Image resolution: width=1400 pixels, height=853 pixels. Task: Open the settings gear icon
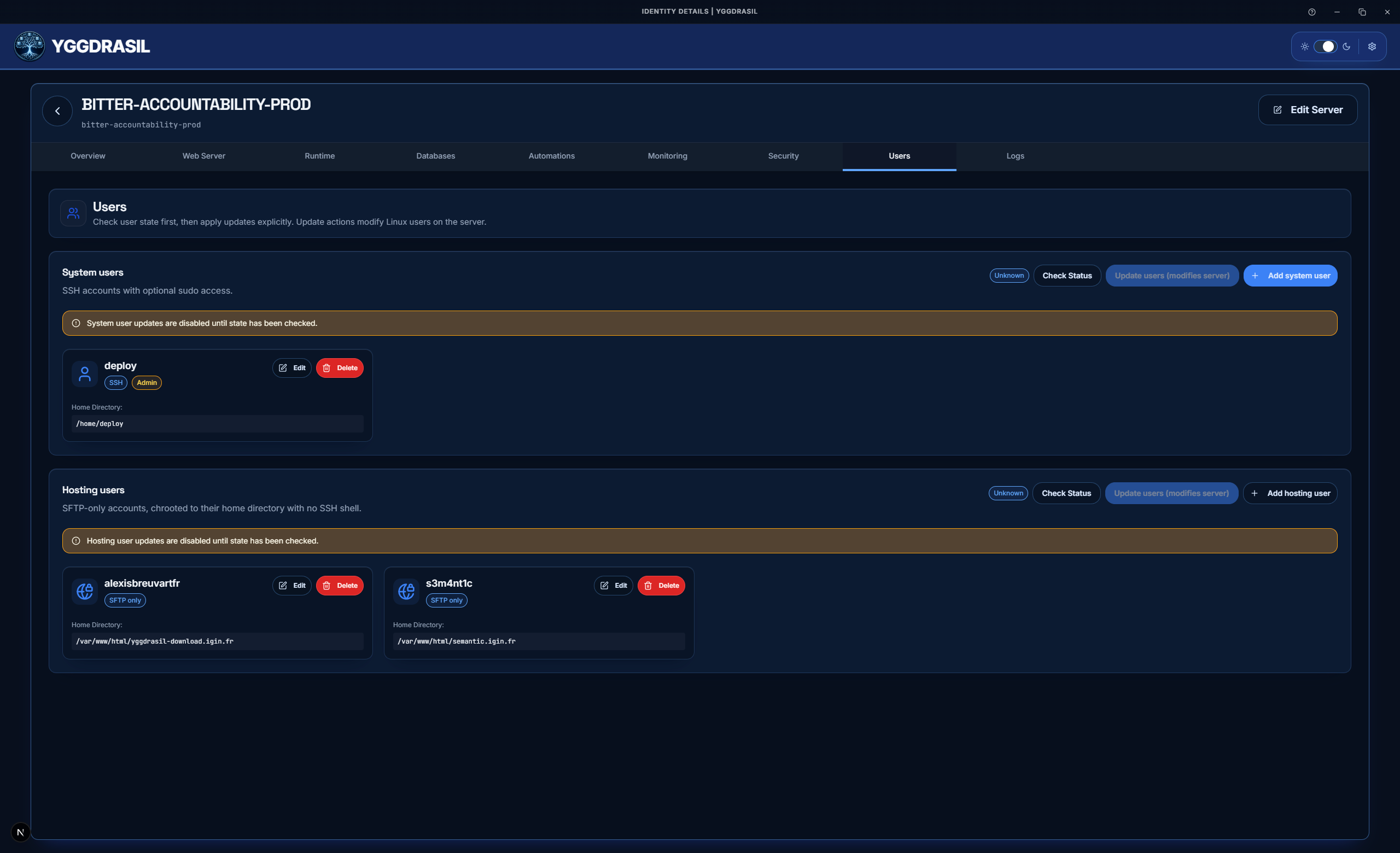1372,46
